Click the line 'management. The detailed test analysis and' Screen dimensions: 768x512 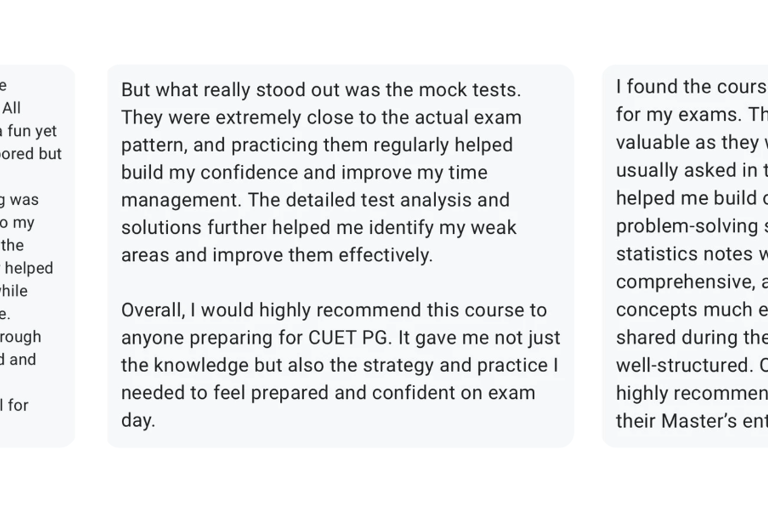coord(315,200)
